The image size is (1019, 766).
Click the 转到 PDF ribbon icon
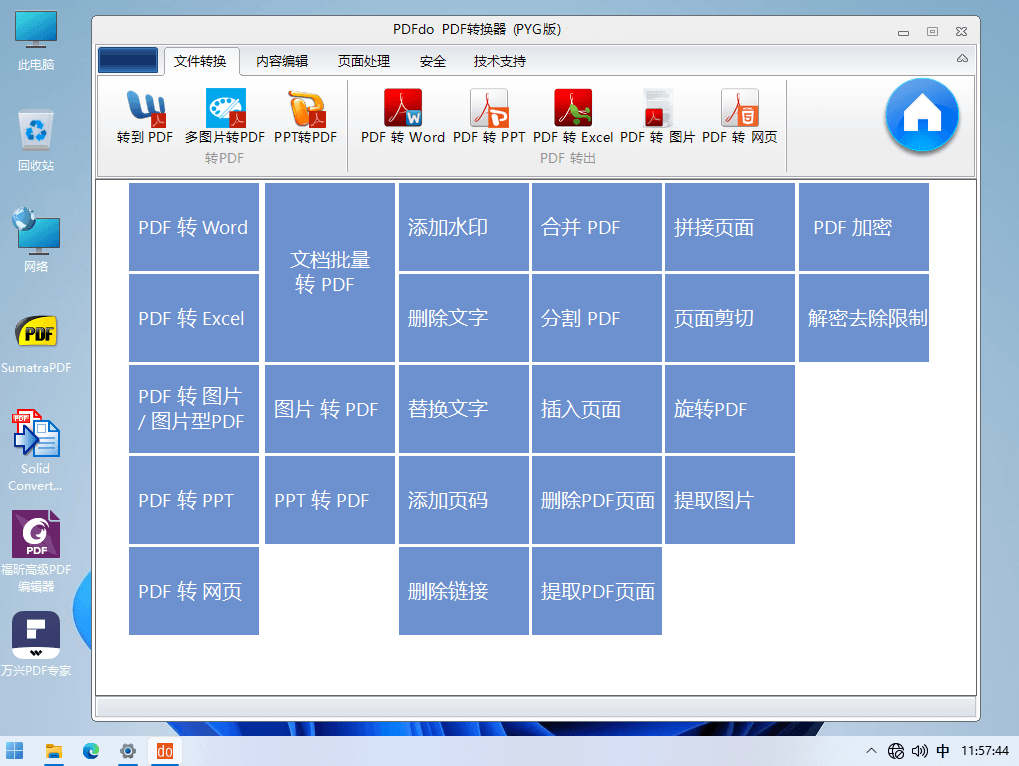[145, 117]
